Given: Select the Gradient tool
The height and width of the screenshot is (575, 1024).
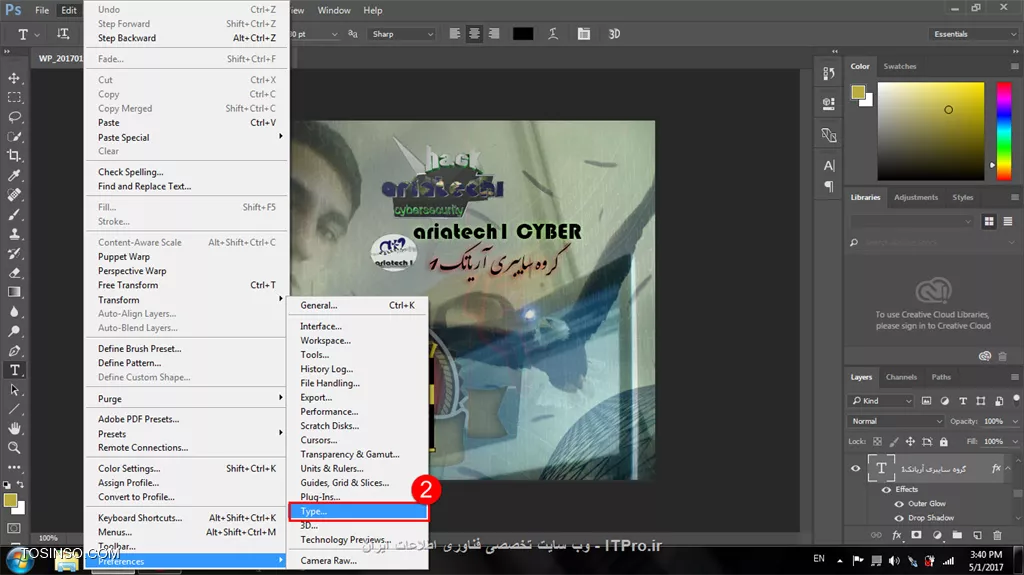Looking at the screenshot, I should click(x=14, y=292).
